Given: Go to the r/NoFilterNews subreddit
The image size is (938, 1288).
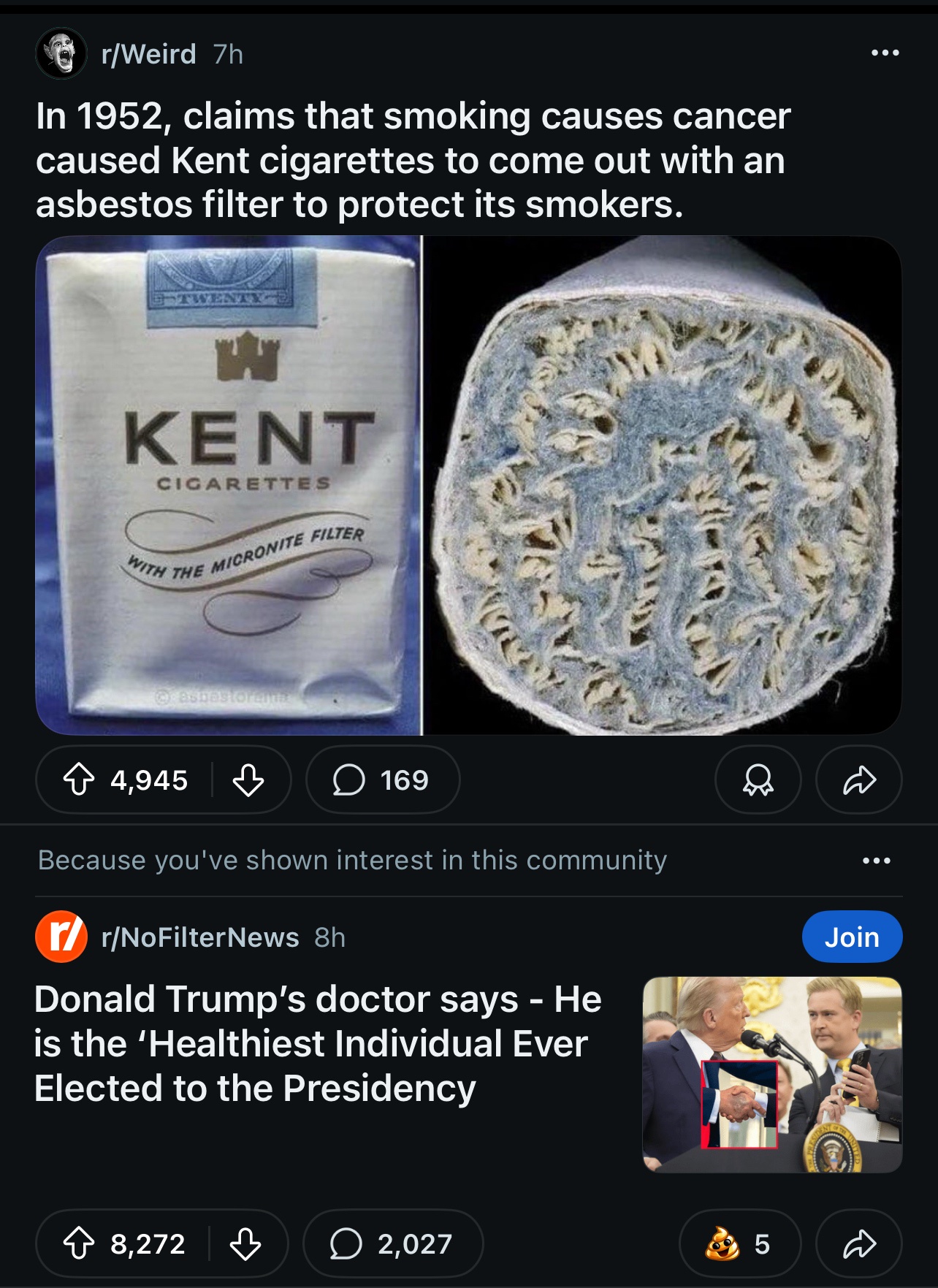Looking at the screenshot, I should (200, 937).
